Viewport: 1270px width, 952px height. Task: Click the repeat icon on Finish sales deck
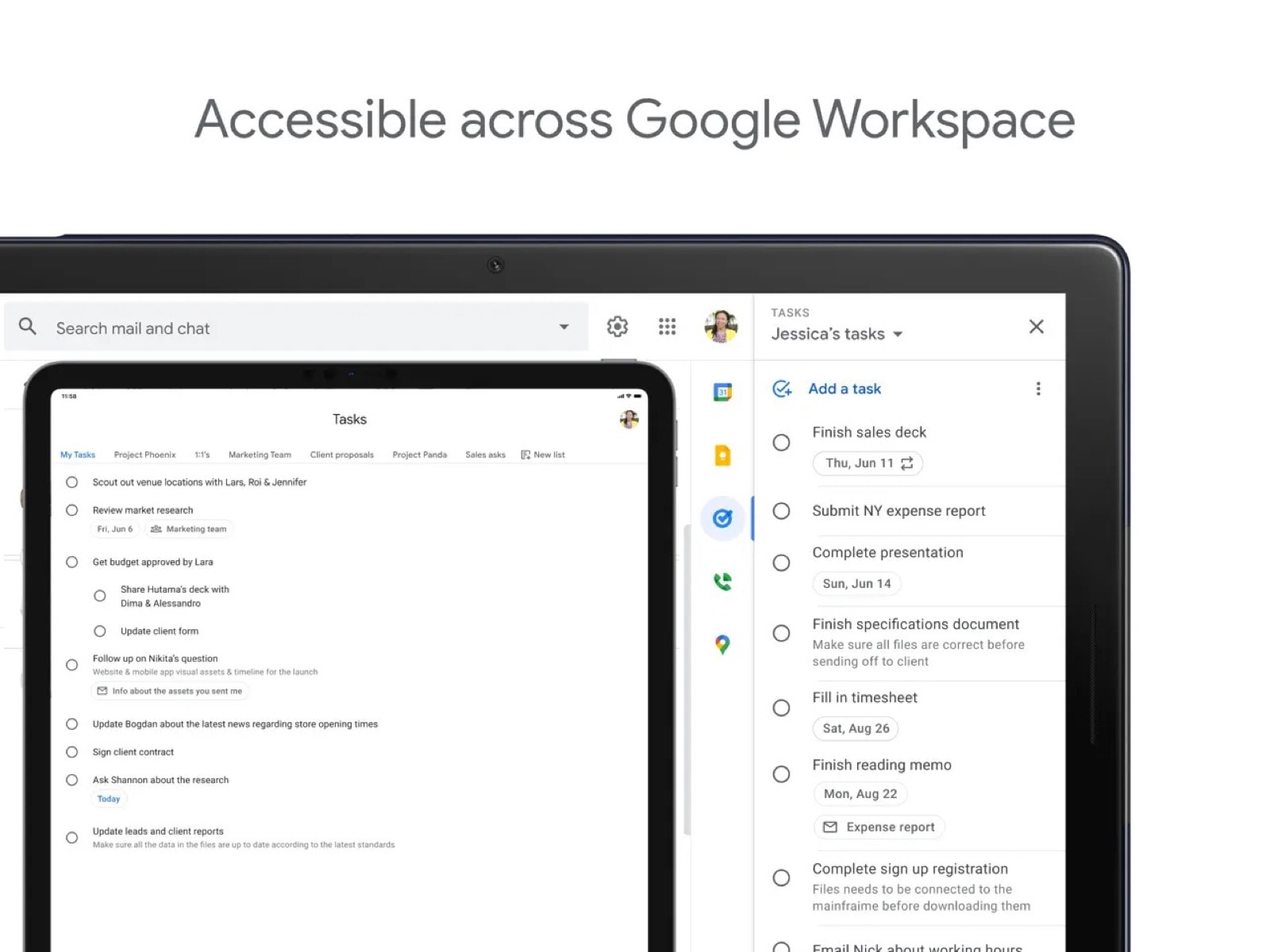907,463
